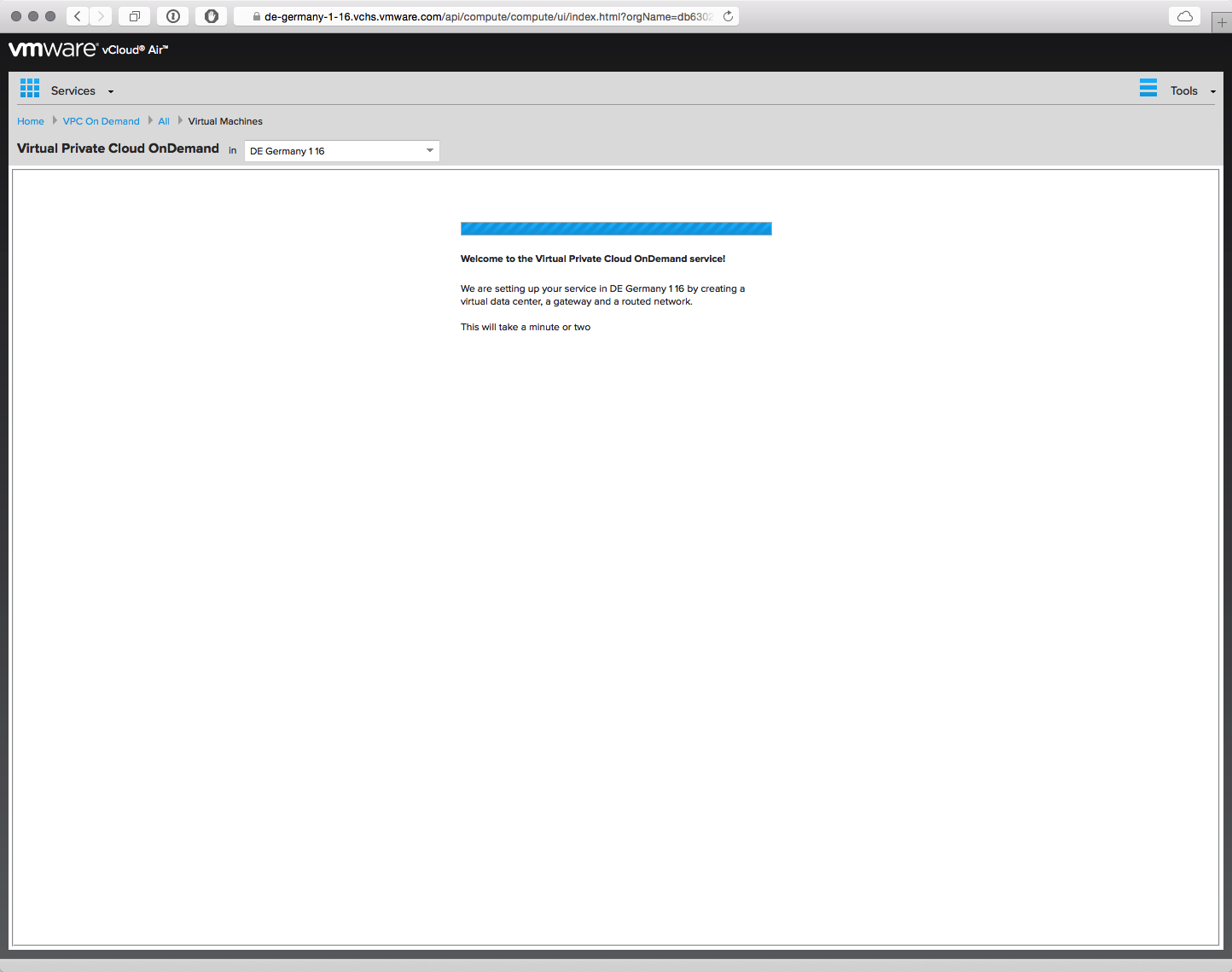Viewport: 1232px width, 972px height.
Task: Open iCloud Tabs with the cloud icon
Action: 1184,16
